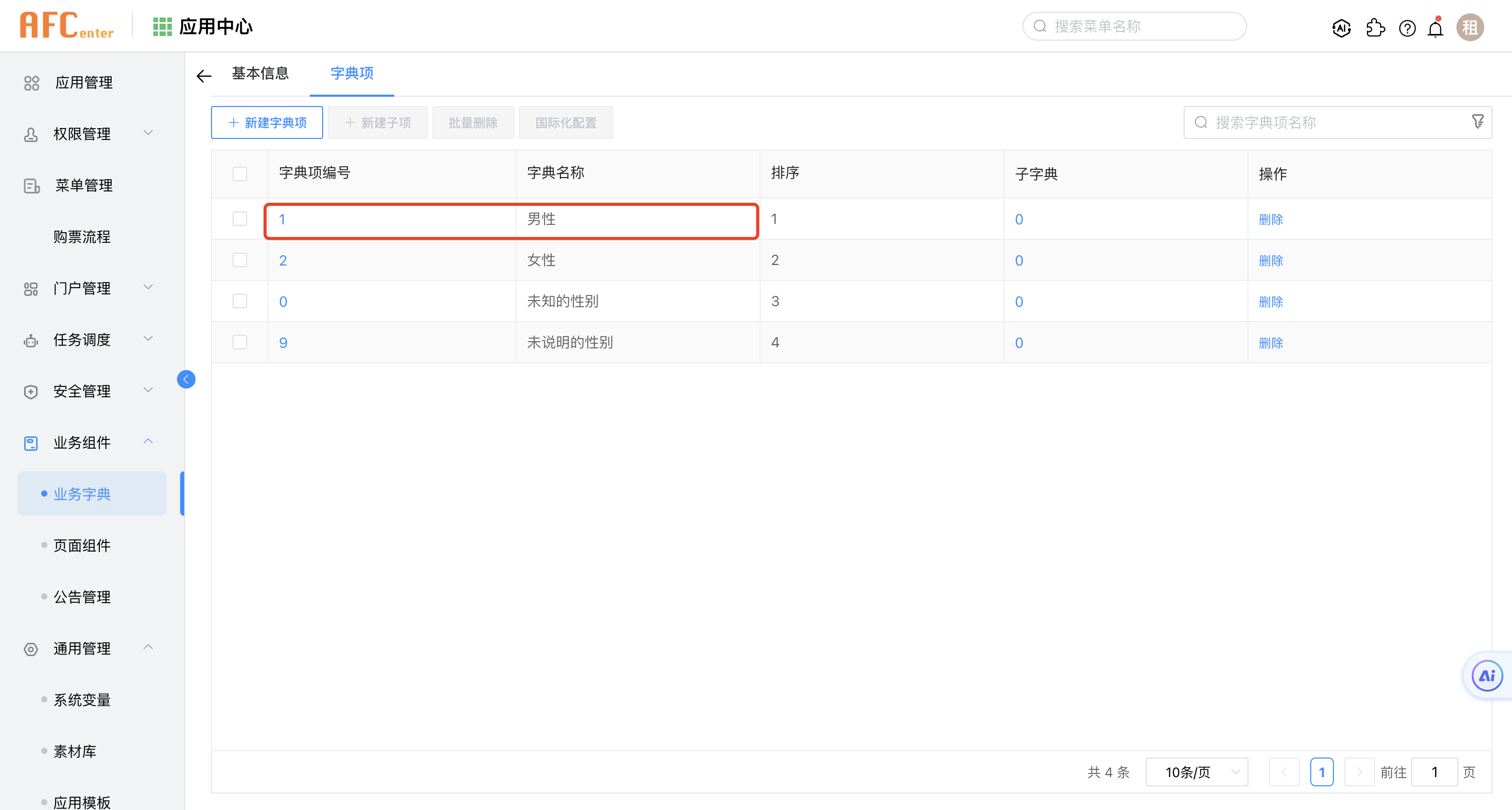Switch to the 基本信息 tab

pos(260,74)
